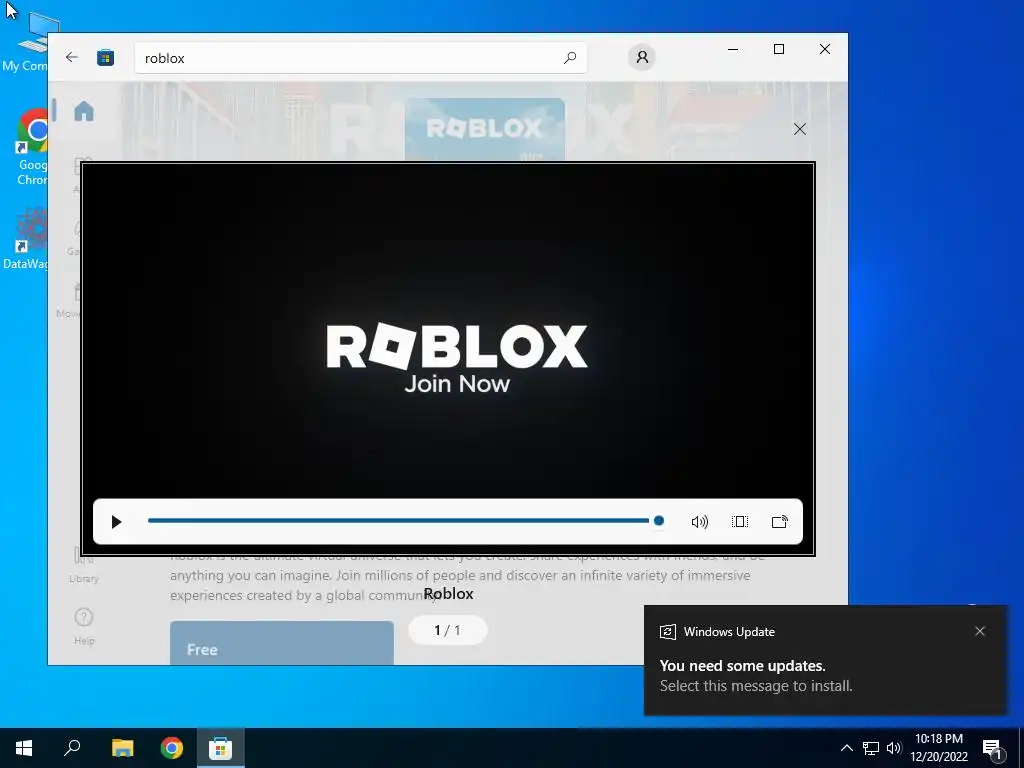Click the Free install button

pyautogui.click(x=282, y=643)
